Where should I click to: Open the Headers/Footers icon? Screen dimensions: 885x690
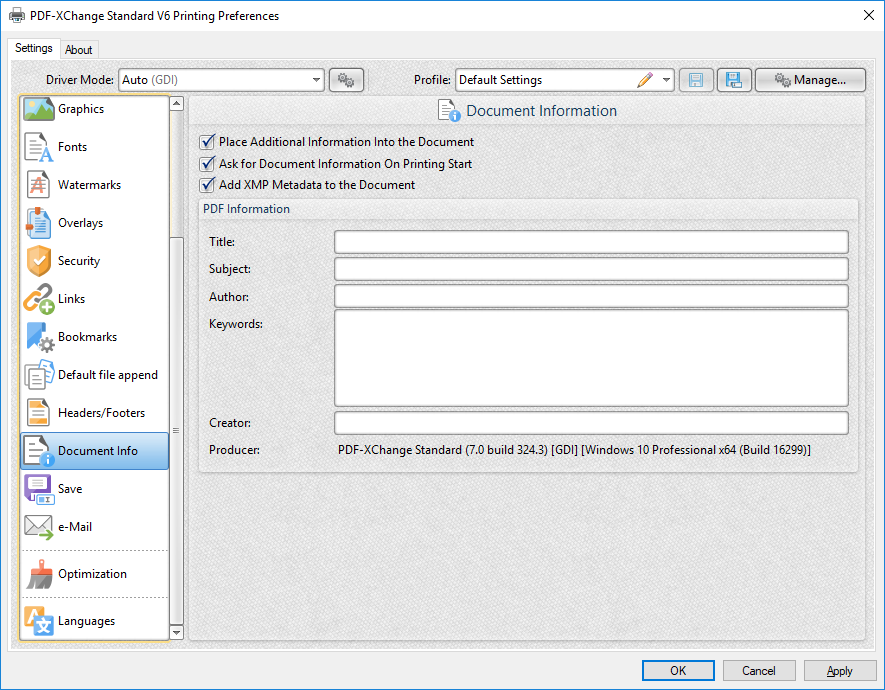coord(38,412)
